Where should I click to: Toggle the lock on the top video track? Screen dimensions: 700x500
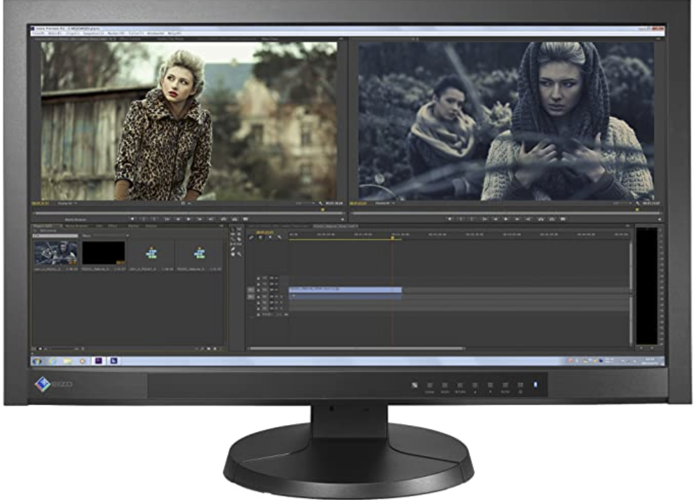pos(261,278)
